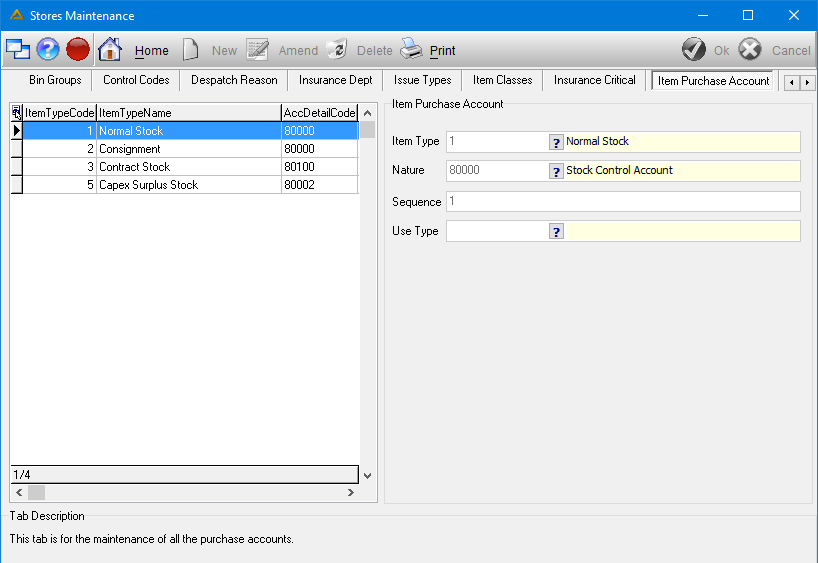
Task: Select the Contract Stock row
Action: pyautogui.click(x=185, y=167)
